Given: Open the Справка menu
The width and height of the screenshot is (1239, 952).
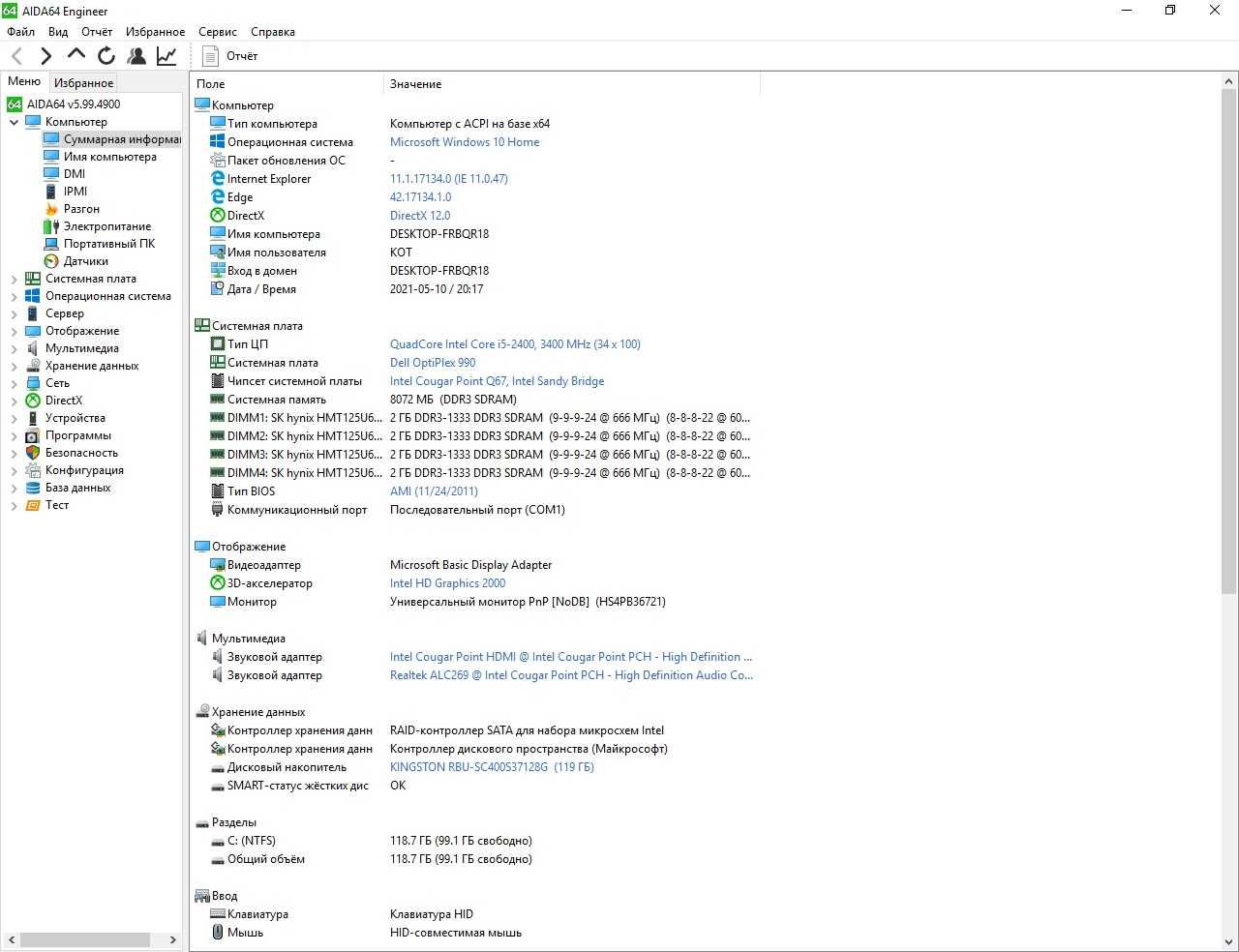Looking at the screenshot, I should pos(273,32).
